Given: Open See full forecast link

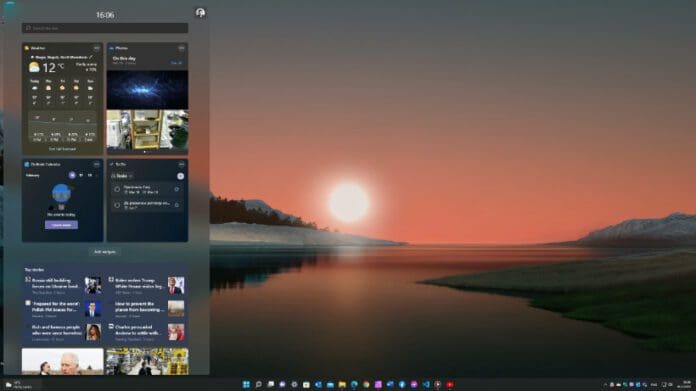Looking at the screenshot, I should tap(62, 149).
